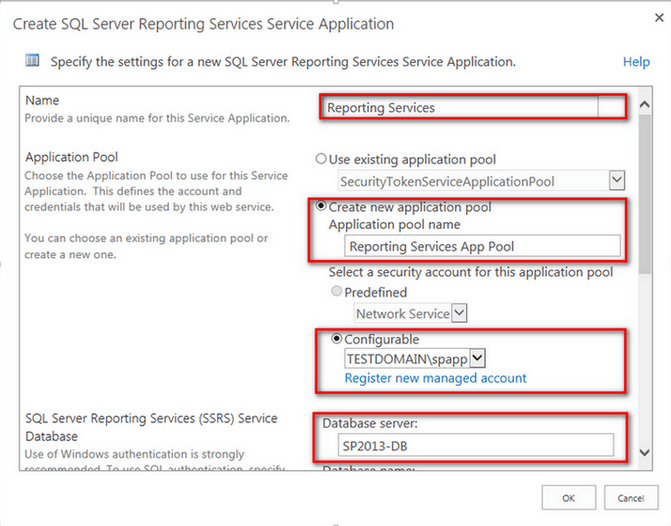Click the scroll up arrow of the settings pane
The width and height of the screenshot is (671, 526).
point(644,104)
